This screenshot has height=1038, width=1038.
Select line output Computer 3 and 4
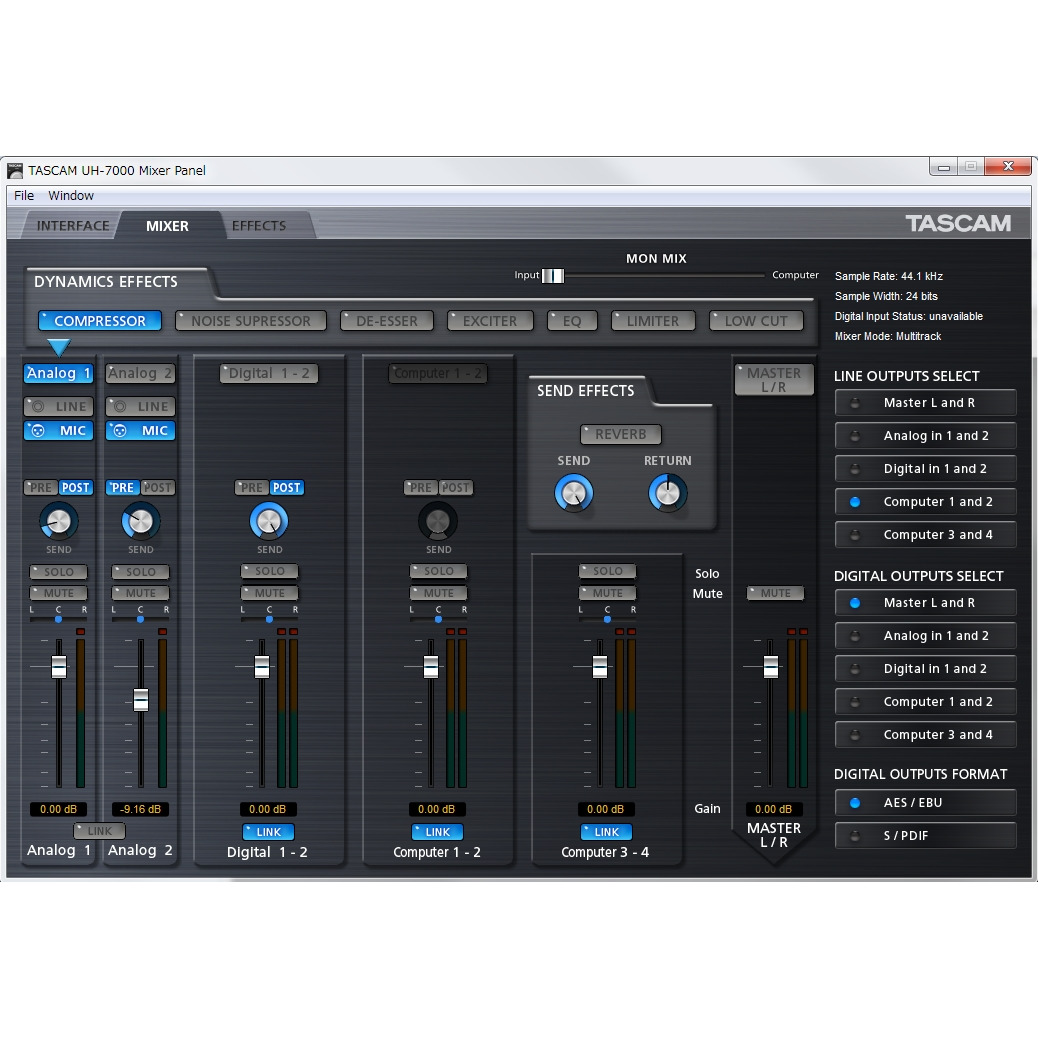(925, 535)
